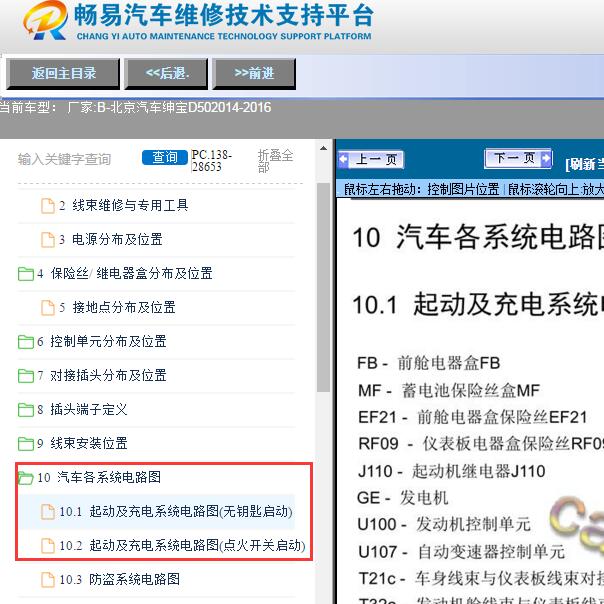The height and width of the screenshot is (604, 604).
Task: Go back with the <<后退 button
Action: point(166,74)
